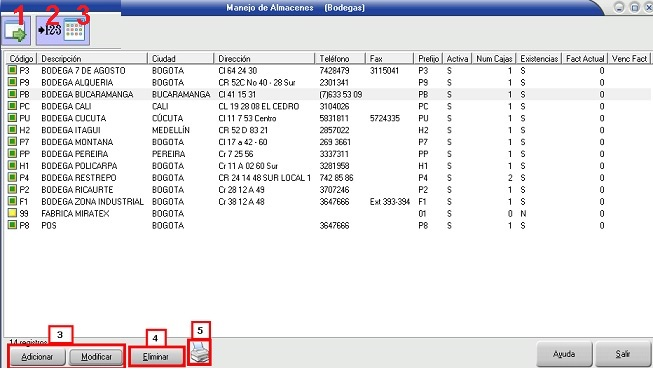The height and width of the screenshot is (369, 653).
Task: Exit using the Salir button
Action: [x=623, y=354]
